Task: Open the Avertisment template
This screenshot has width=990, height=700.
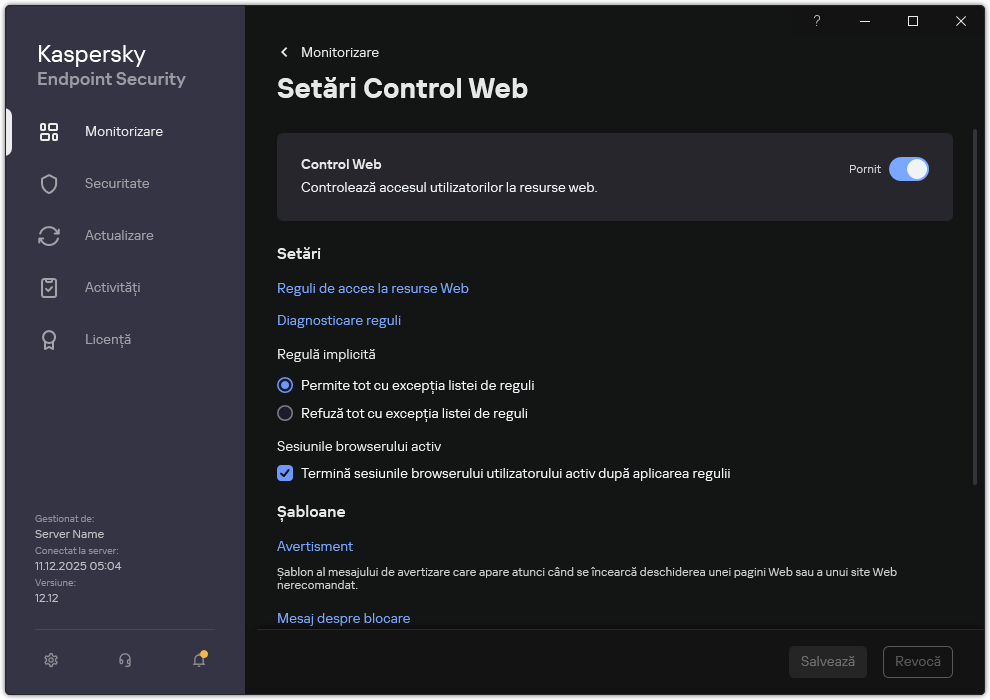Action: (x=315, y=546)
